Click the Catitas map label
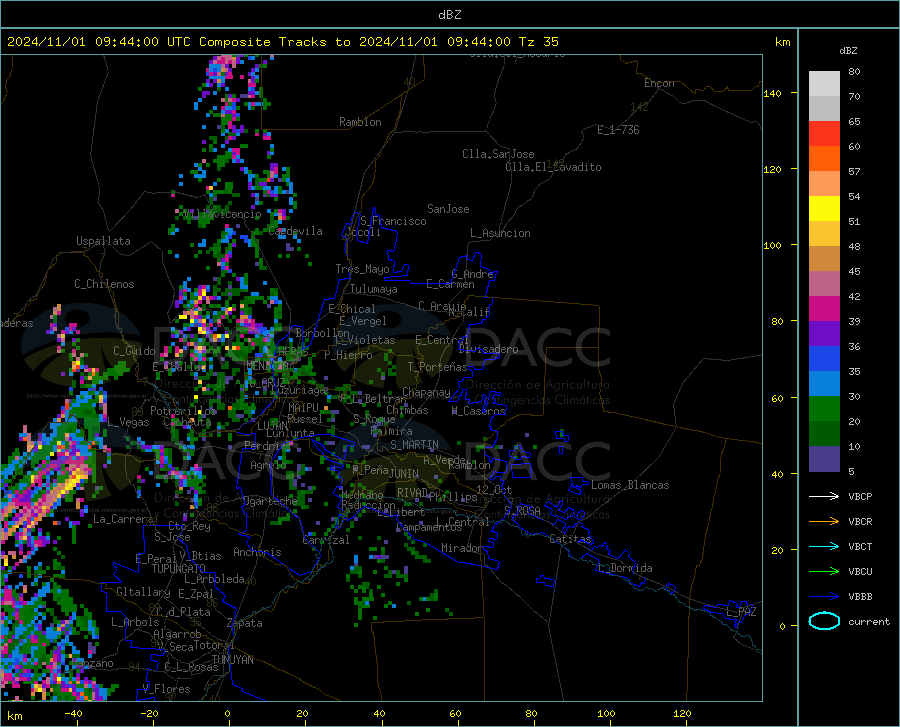This screenshot has height=727, width=900. (x=571, y=539)
